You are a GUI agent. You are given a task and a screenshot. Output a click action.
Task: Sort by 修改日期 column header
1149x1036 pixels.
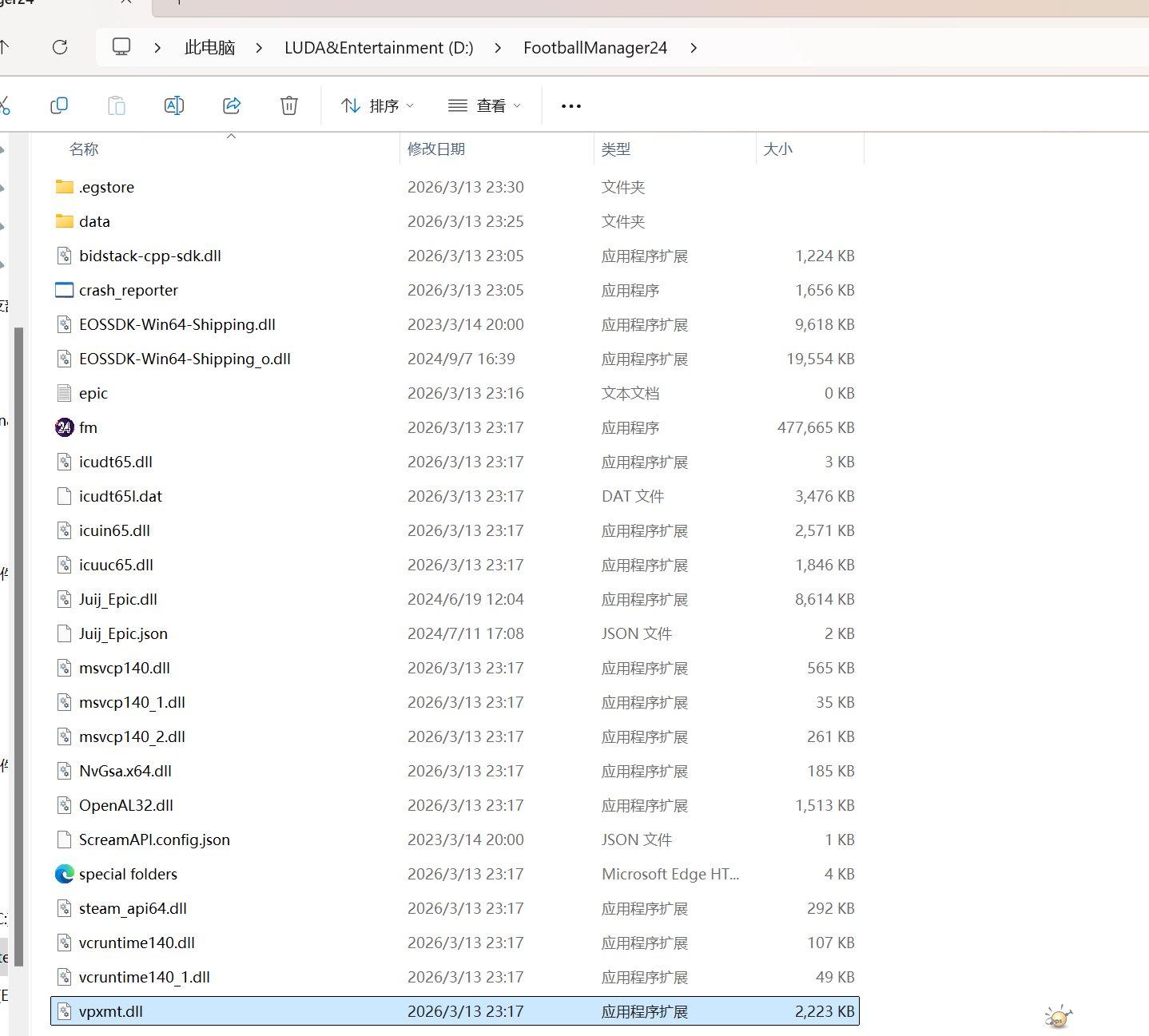[436, 149]
